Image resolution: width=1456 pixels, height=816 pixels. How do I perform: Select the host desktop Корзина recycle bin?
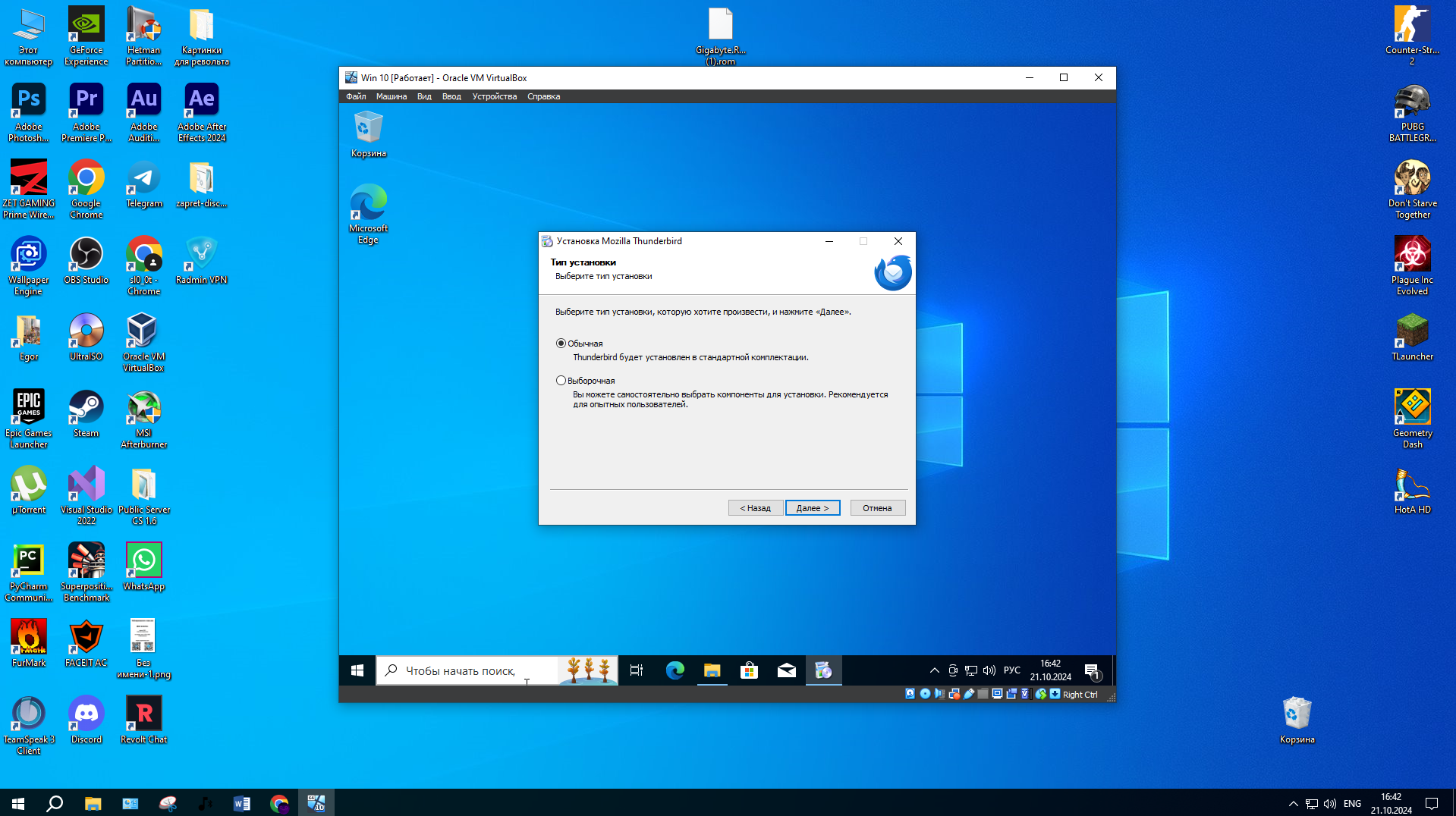click(x=1297, y=720)
